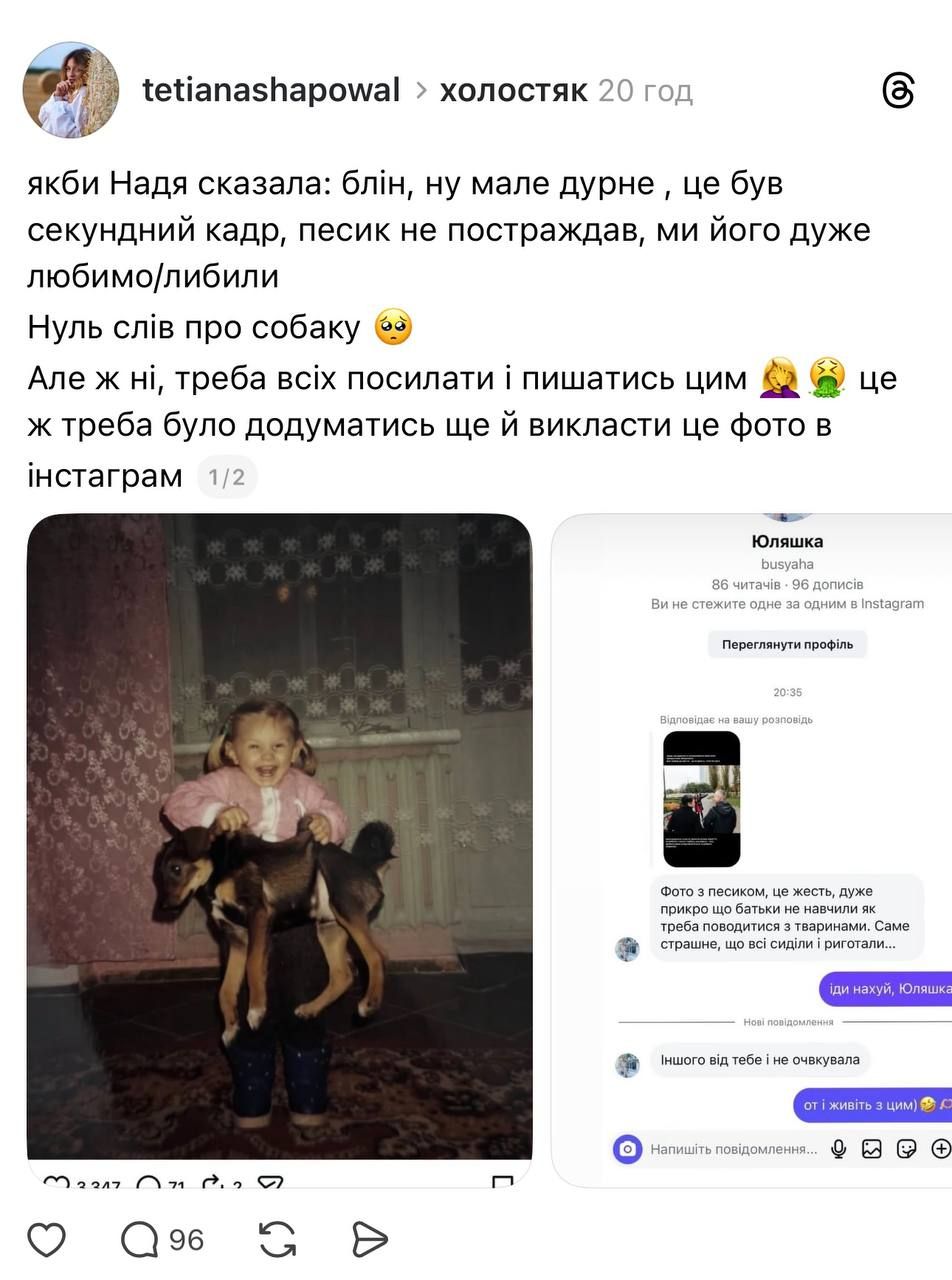The height and width of the screenshot is (1280, 952).
Task: Open the tetianashapowal username link
Action: tap(271, 90)
